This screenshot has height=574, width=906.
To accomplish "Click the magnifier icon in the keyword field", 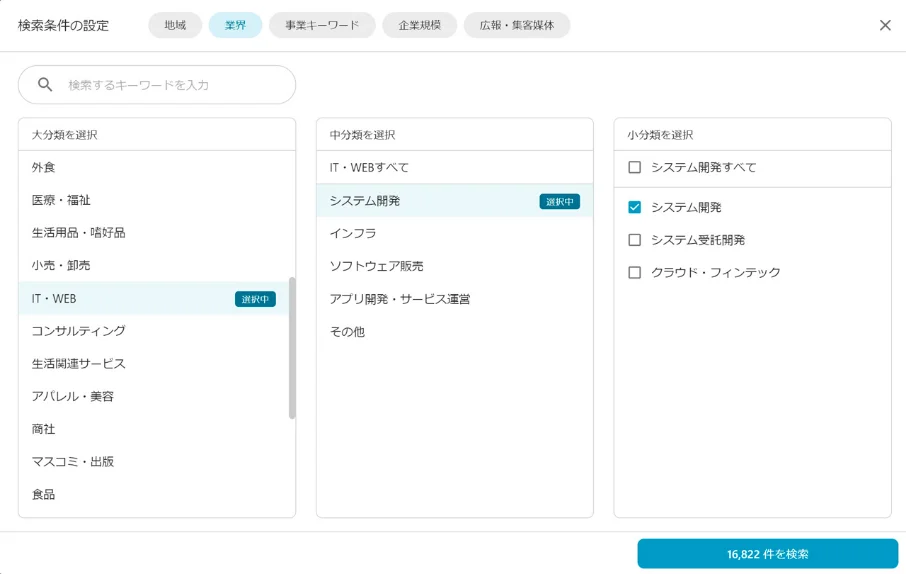I will pyautogui.click(x=45, y=85).
